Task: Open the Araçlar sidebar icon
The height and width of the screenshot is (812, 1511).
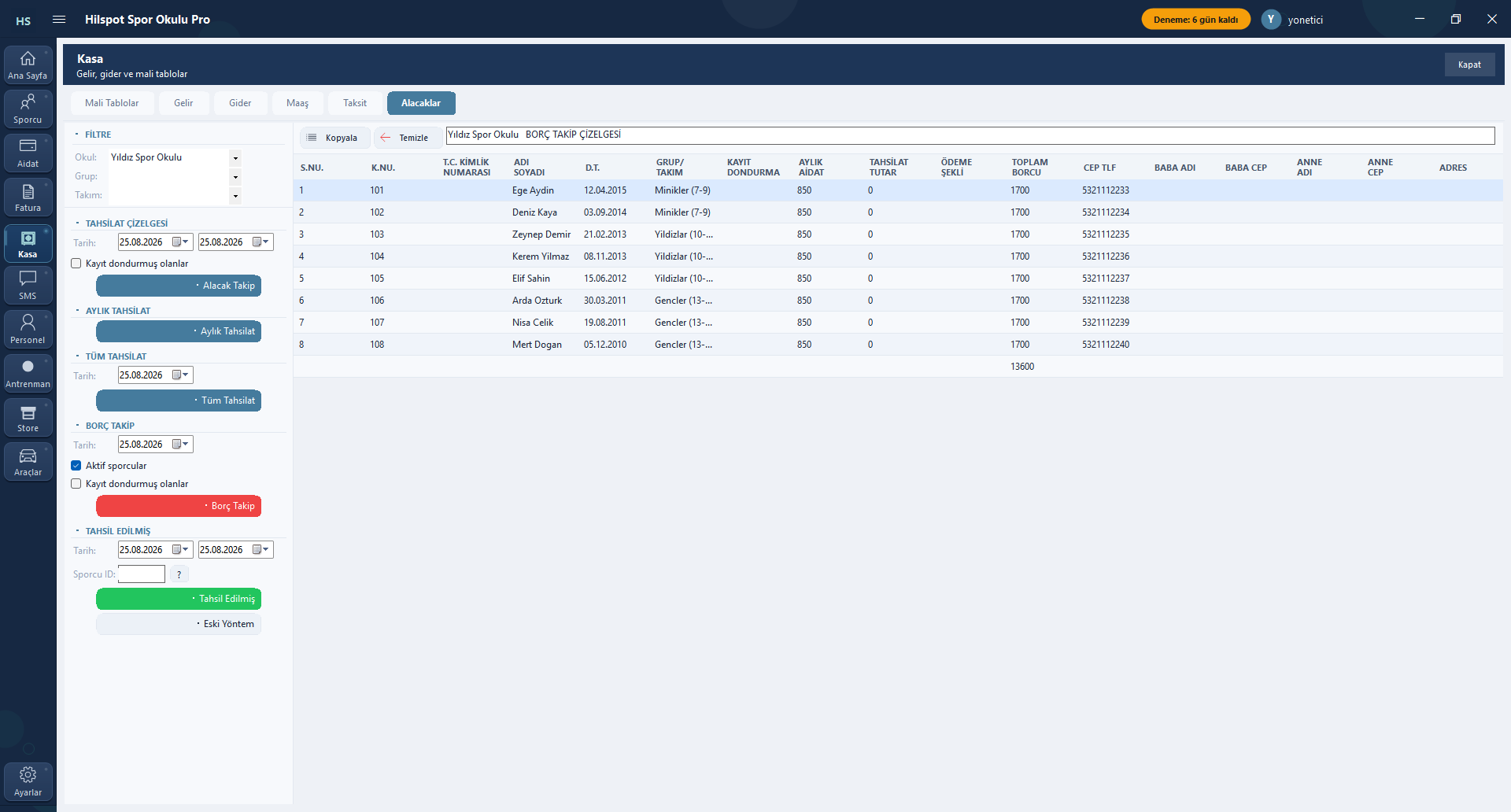Action: coord(28,462)
